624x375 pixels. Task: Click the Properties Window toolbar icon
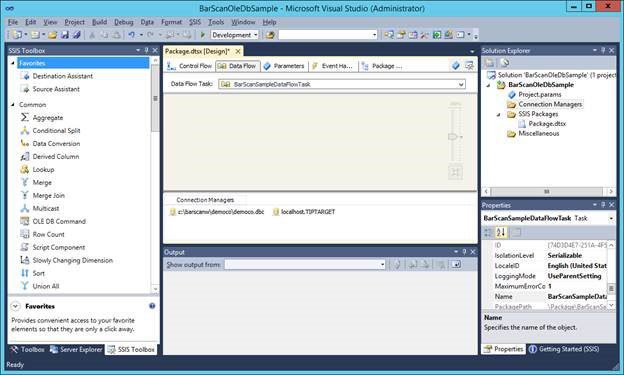401,35
